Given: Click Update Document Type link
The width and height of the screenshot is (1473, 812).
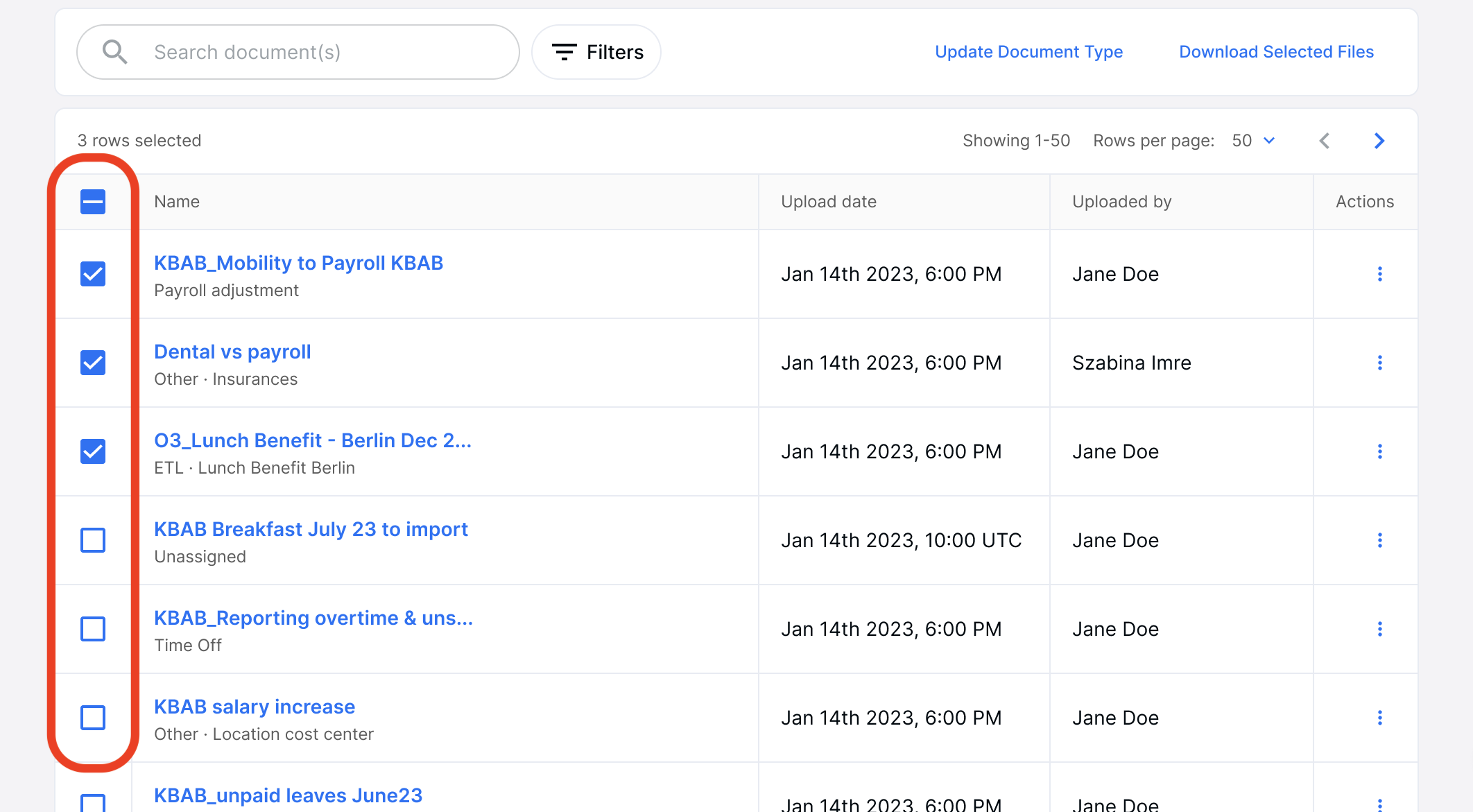Looking at the screenshot, I should [x=1028, y=52].
